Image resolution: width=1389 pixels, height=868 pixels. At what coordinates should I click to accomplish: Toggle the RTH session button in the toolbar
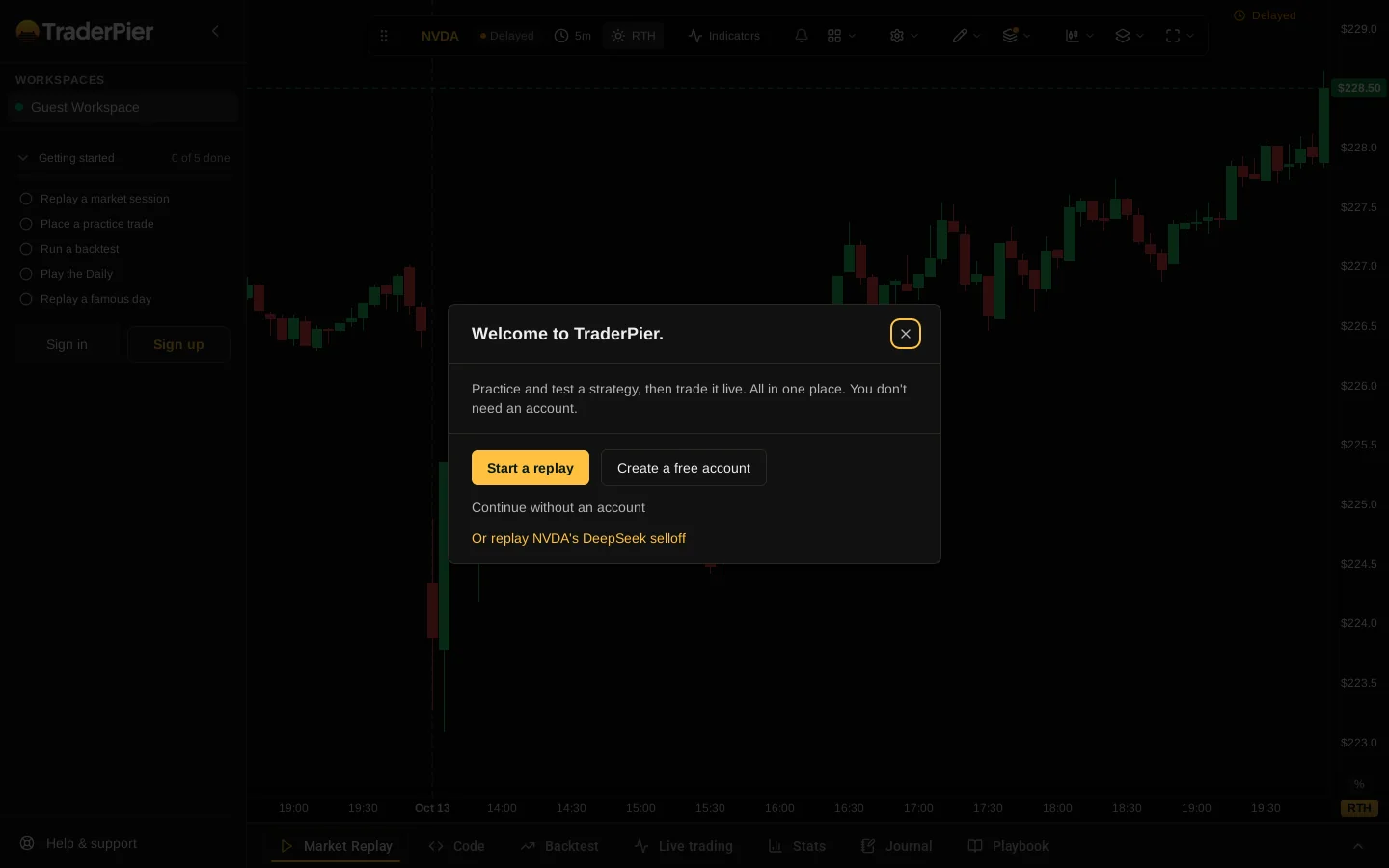click(x=634, y=36)
